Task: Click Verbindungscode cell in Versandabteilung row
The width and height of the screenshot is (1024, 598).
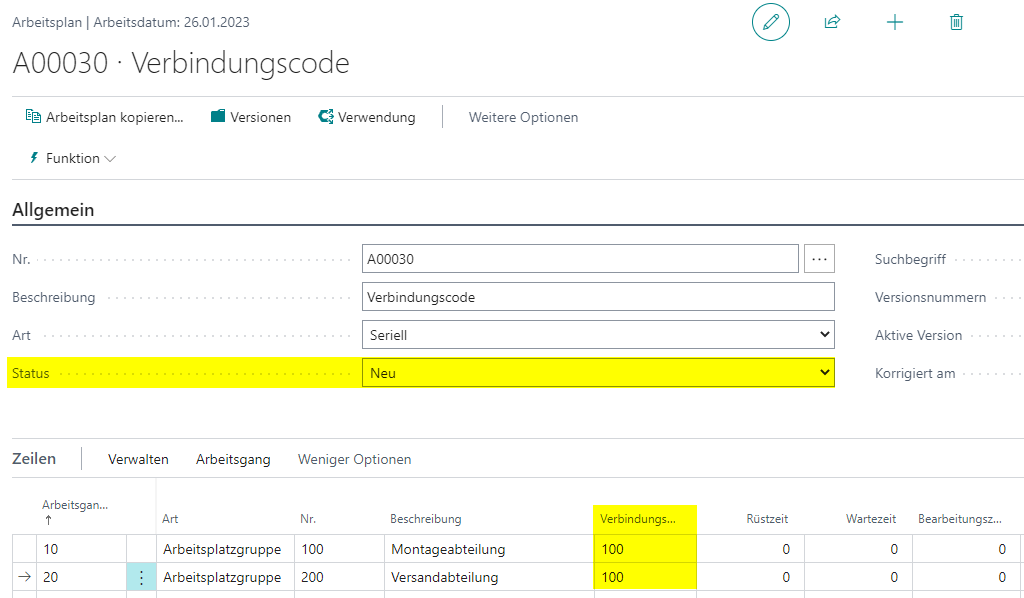Action: (645, 577)
